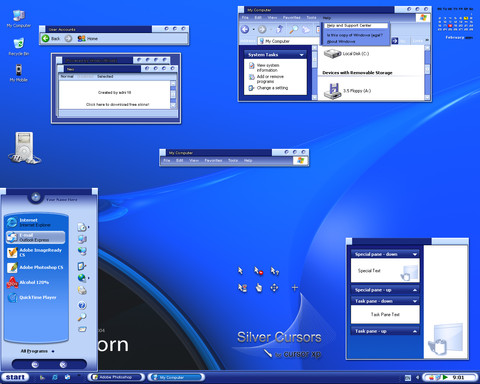This screenshot has height=384, width=480.
Task: Switch to Adobe Photoshop taskbar button
Action: 116,377
